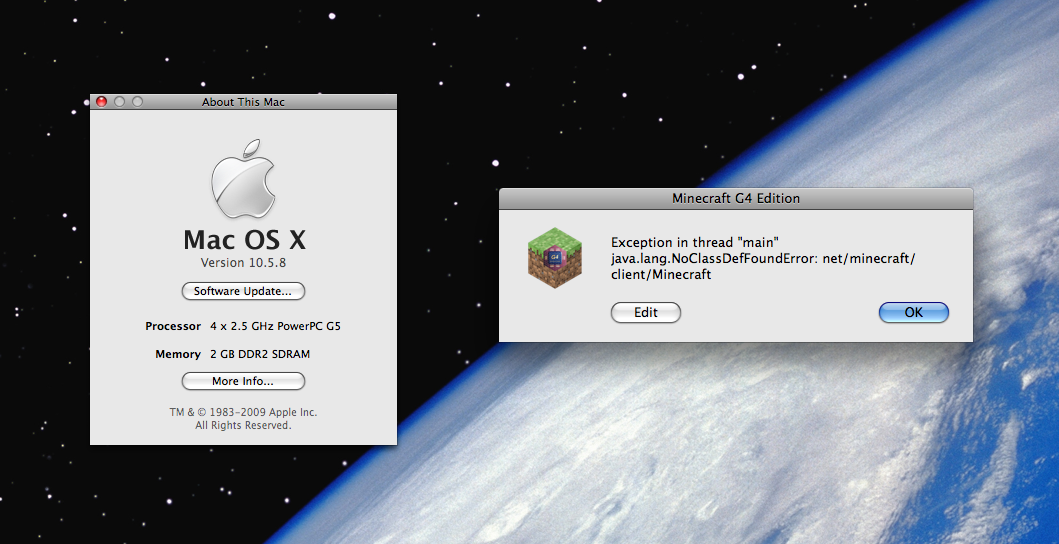The width and height of the screenshot is (1059, 544).
Task: Click OK in the Minecraft G4 Edition dialog
Action: pyautogui.click(x=914, y=312)
